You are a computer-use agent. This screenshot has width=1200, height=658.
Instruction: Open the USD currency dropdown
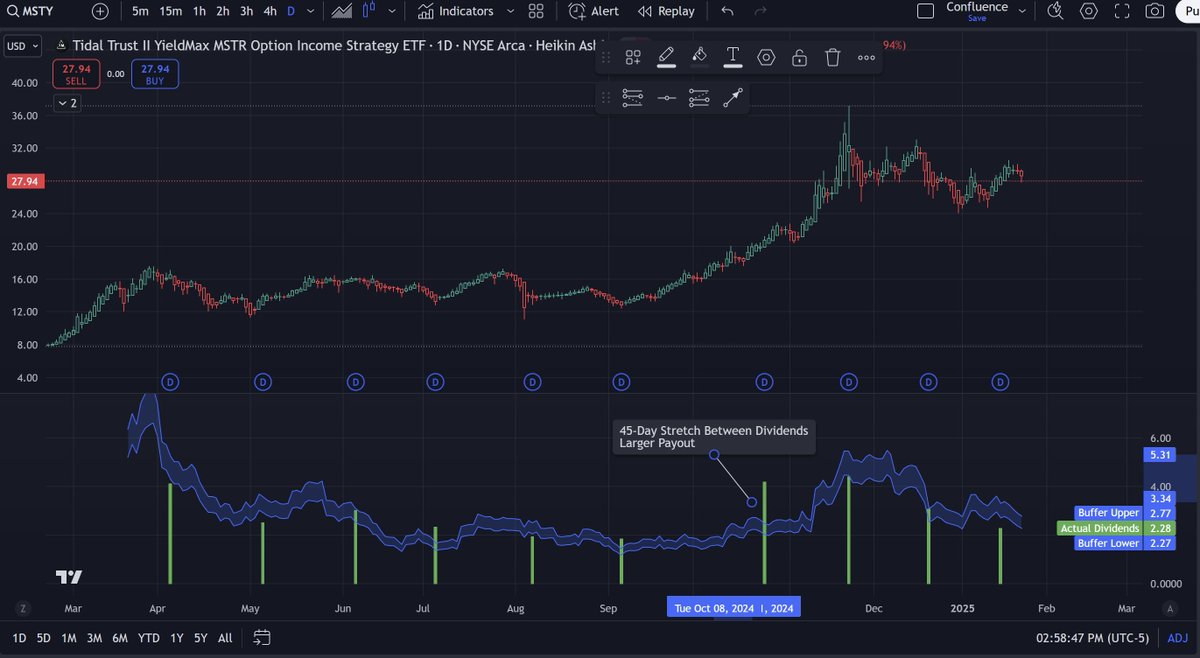point(22,46)
